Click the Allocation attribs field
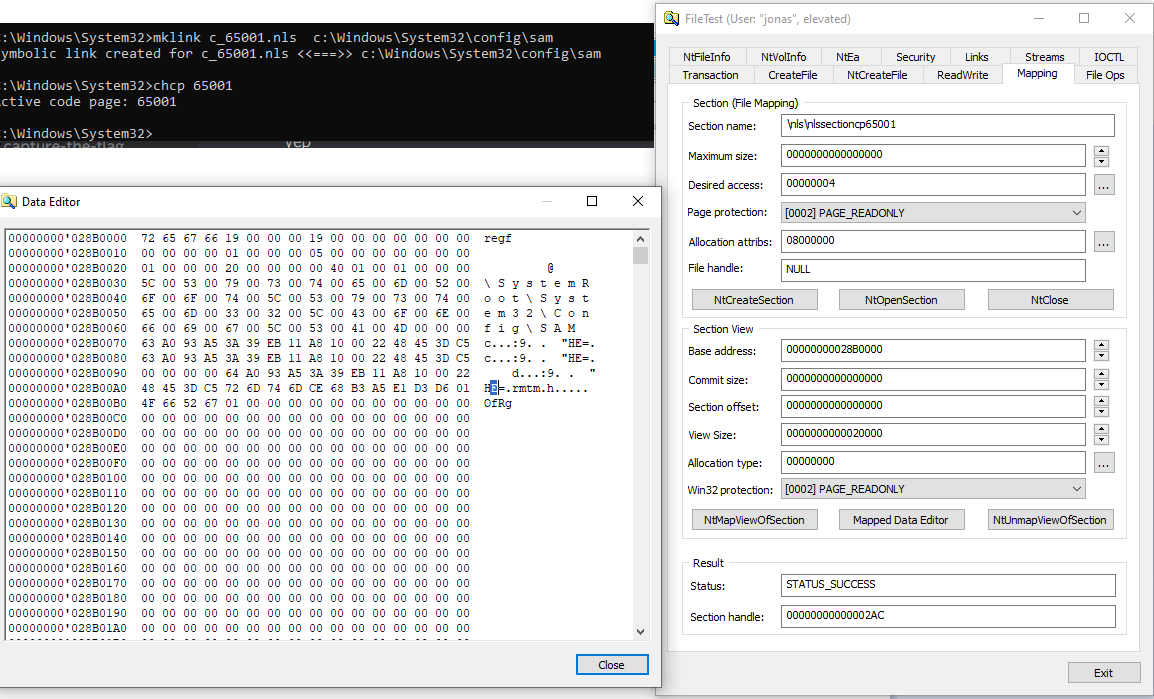Viewport: 1154px width, 699px height. tap(932, 241)
